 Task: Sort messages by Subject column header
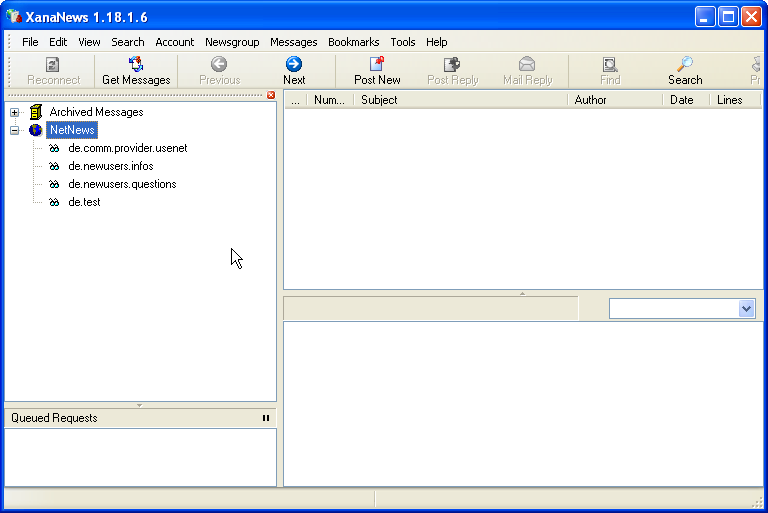460,100
